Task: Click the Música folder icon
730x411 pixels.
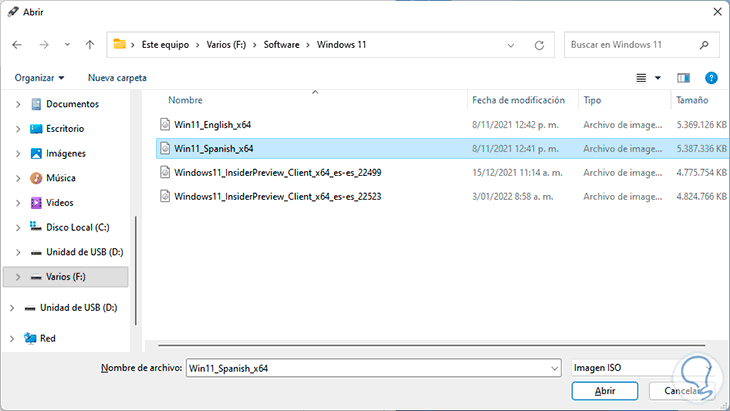Action: click(x=36, y=178)
